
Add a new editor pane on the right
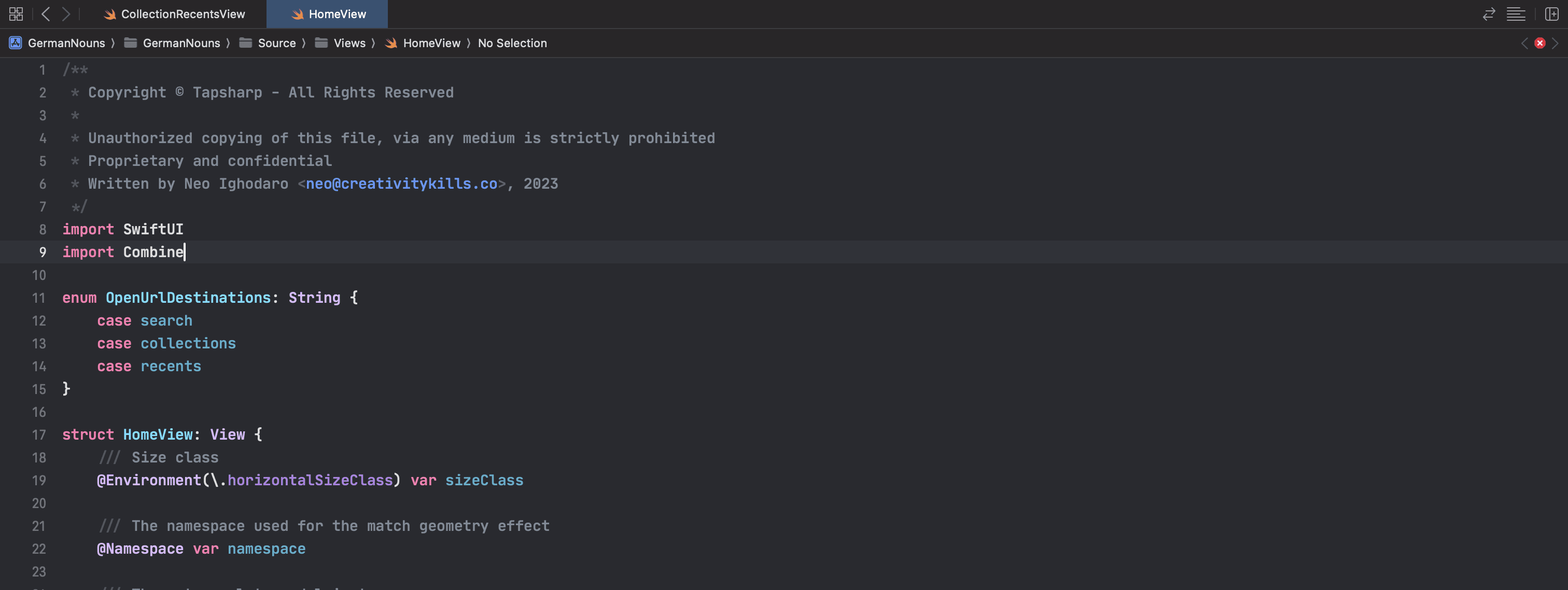tap(1551, 14)
